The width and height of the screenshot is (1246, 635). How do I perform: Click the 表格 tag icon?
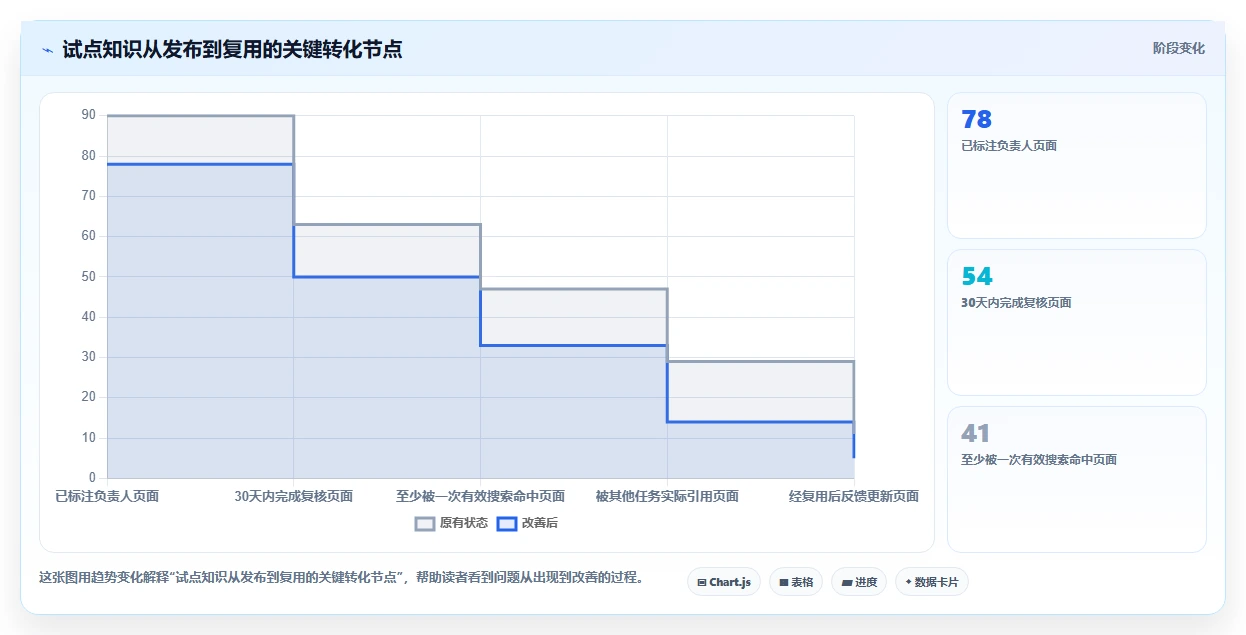[784, 582]
